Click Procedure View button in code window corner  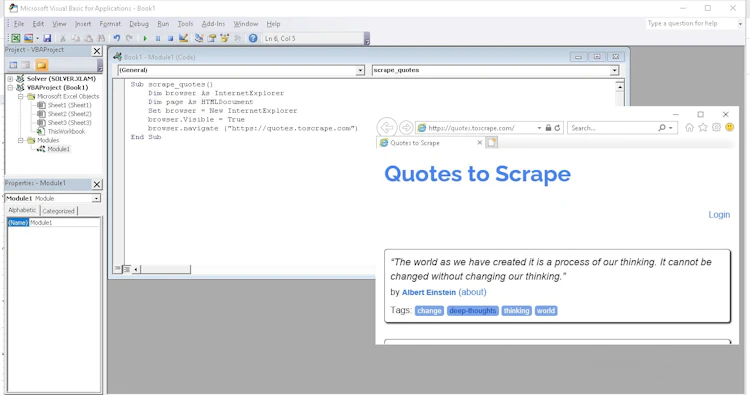[x=117, y=269]
